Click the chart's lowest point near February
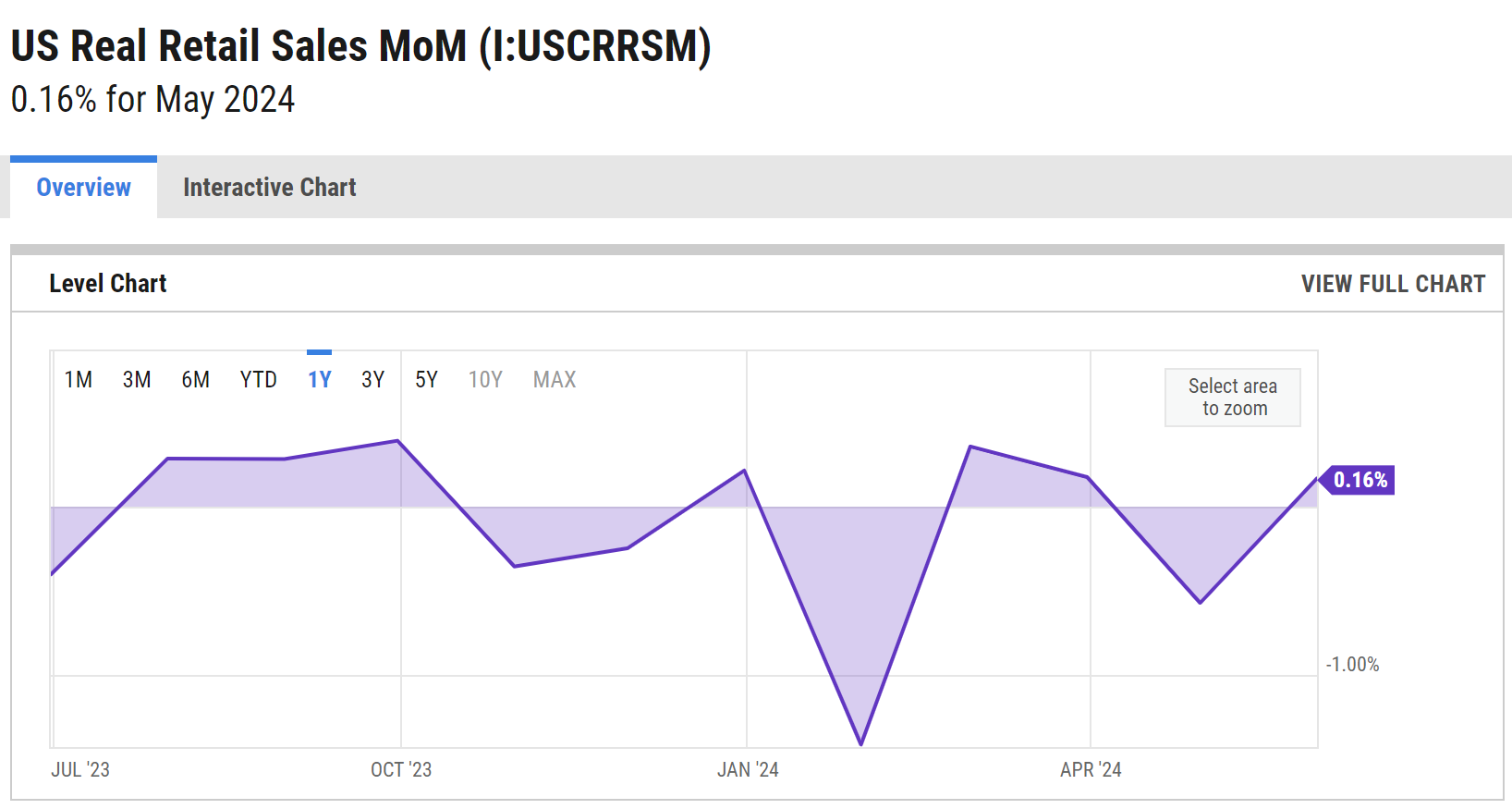This screenshot has height=809, width=1512. pyautogui.click(x=861, y=743)
